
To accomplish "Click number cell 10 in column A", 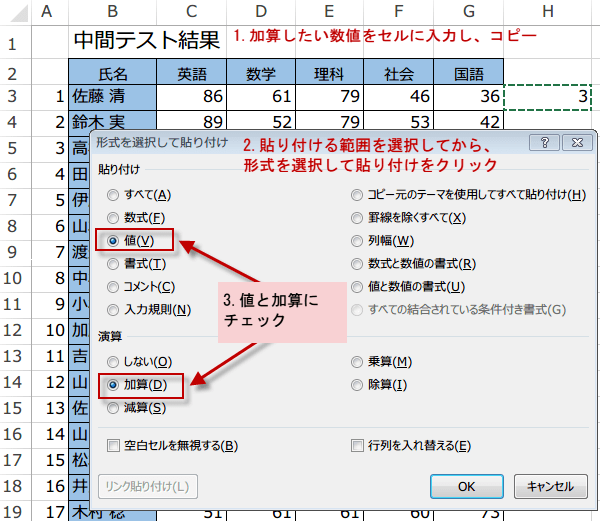I will pos(50,331).
